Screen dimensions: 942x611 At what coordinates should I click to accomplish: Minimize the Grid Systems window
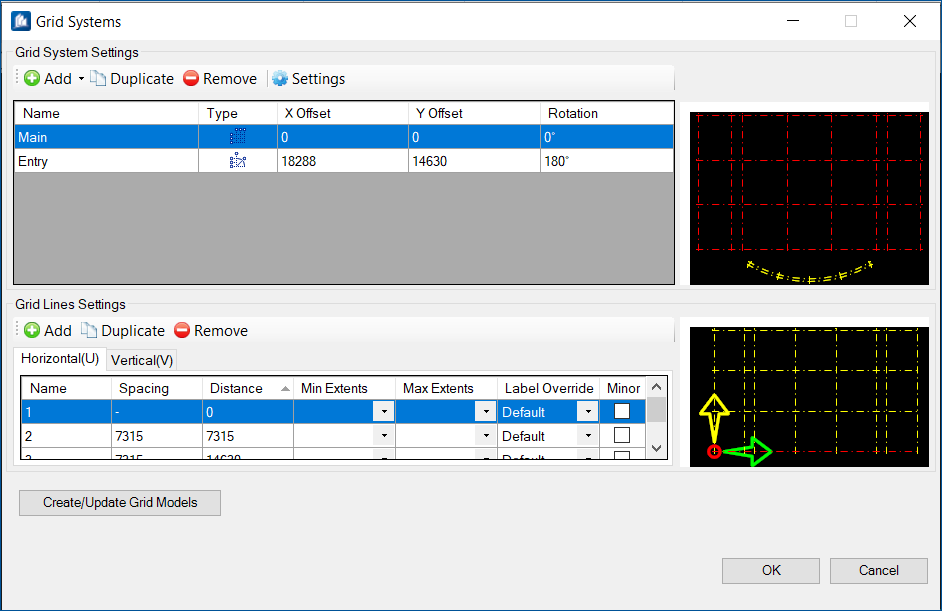[793, 22]
